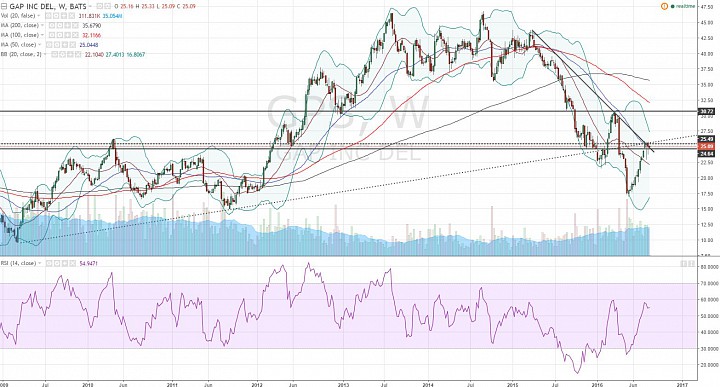Viewport: 720px width, 387px height.
Task: Click the 47.50 price scale label
Action: [x=706, y=6]
